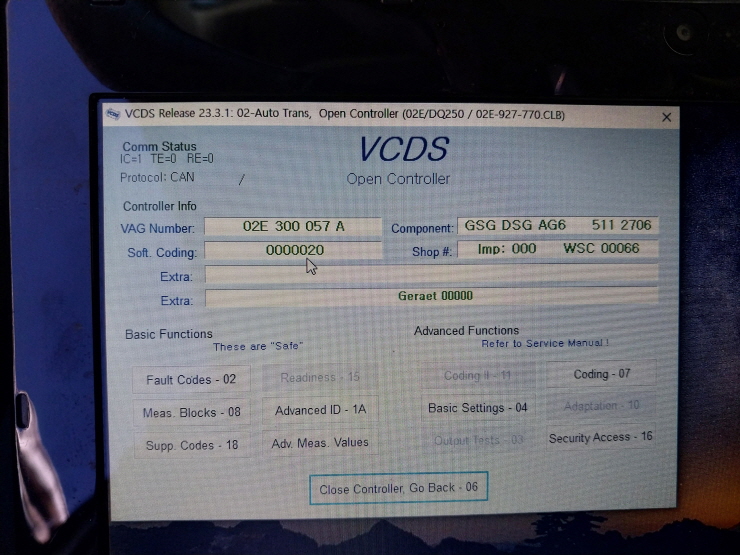Click the 'These are "Safe"' text

(x=258, y=346)
